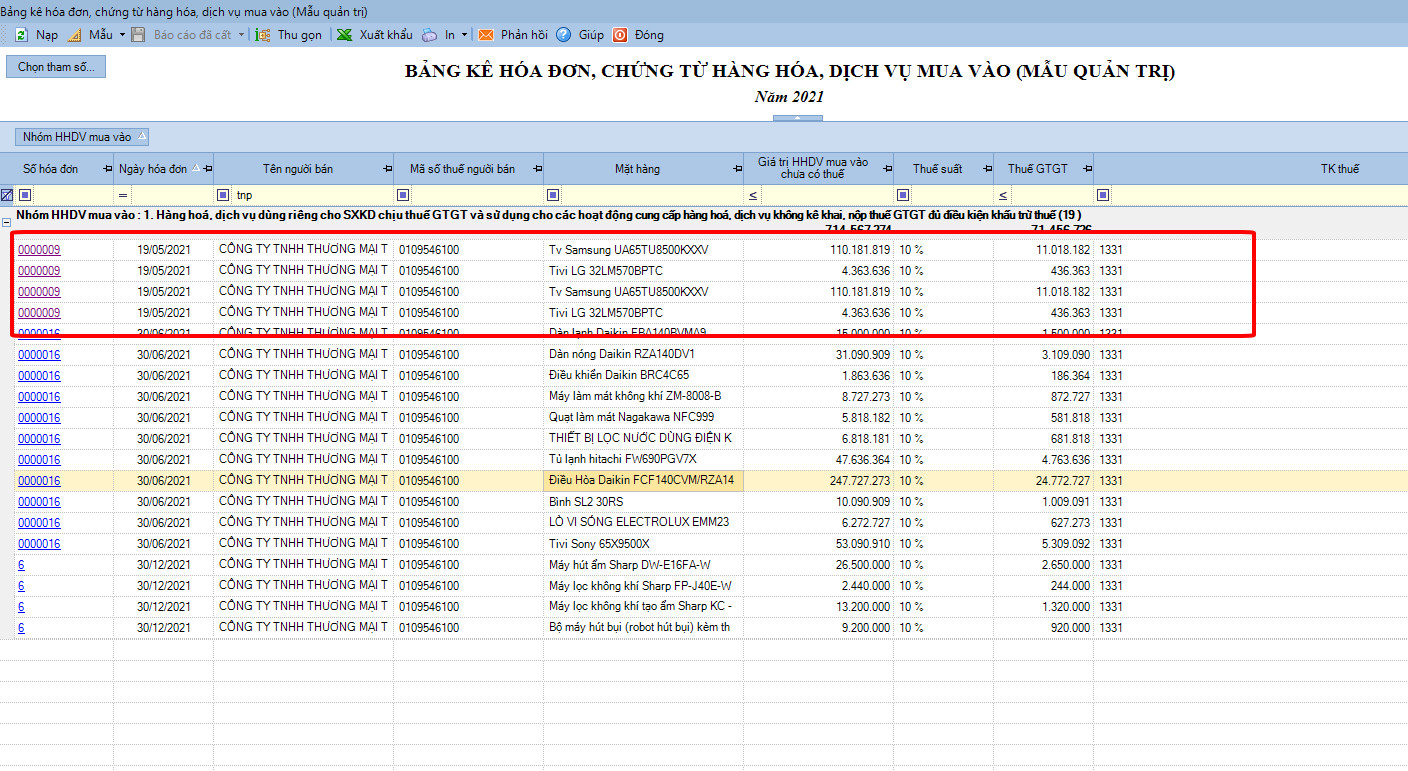Open invoice 6 for Bộ máy hút bụi
1408x771 pixels.
click(x=21, y=628)
